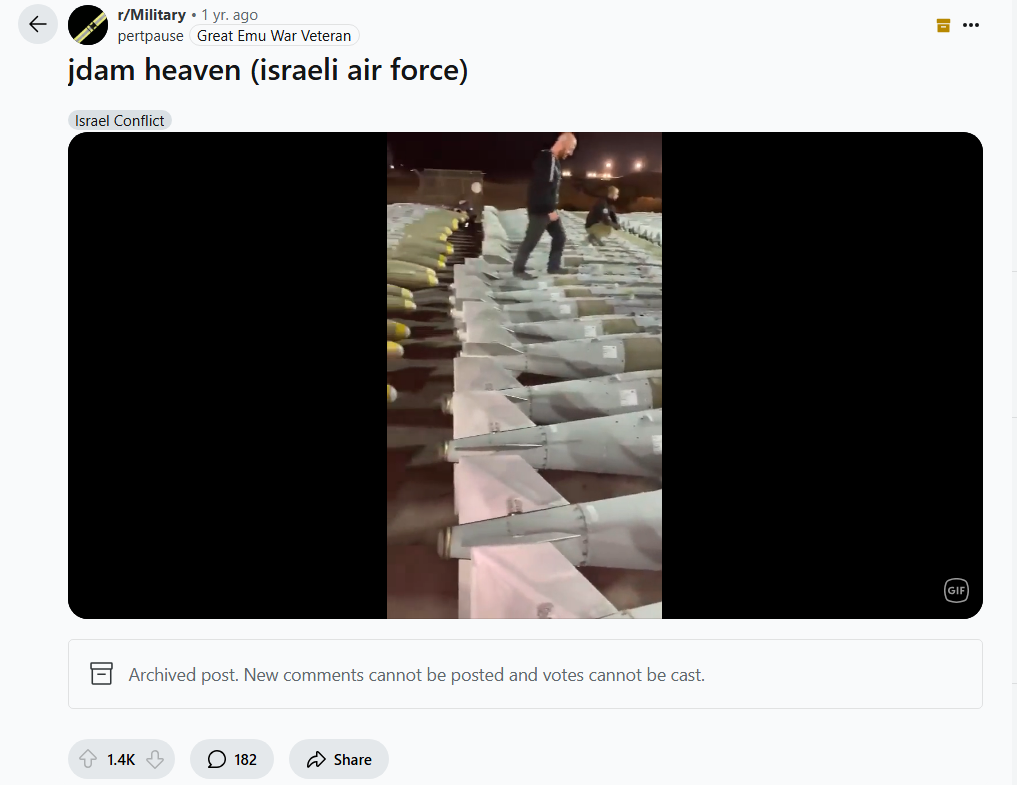Open the 182 comments
The width and height of the screenshot is (1017, 785).
(232, 759)
